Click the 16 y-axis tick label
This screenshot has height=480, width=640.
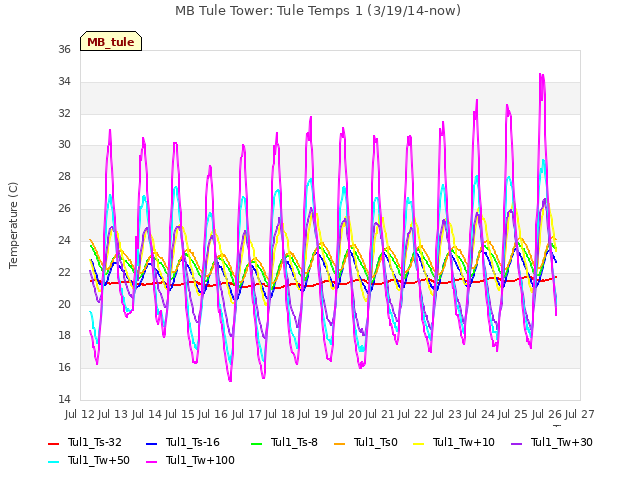(64, 367)
